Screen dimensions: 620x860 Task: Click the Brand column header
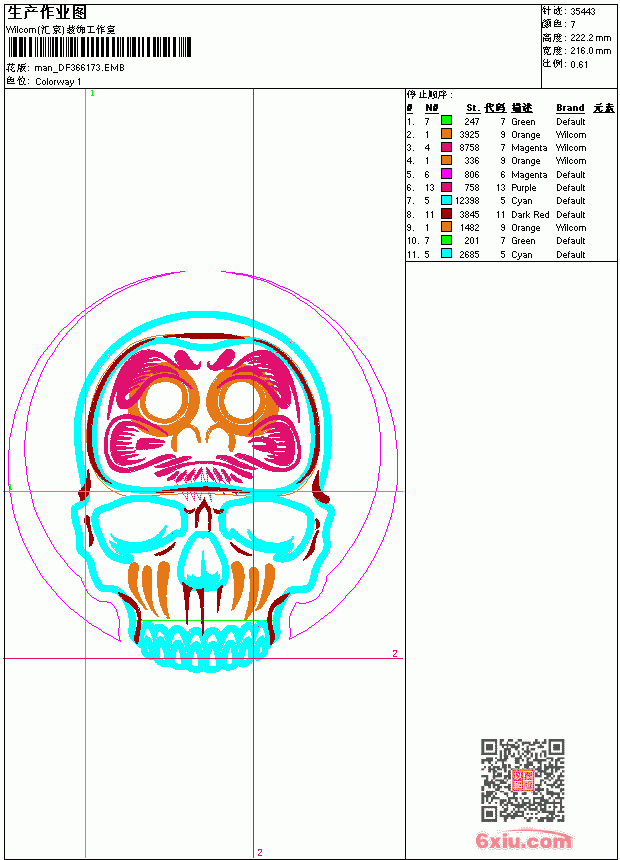(x=570, y=108)
